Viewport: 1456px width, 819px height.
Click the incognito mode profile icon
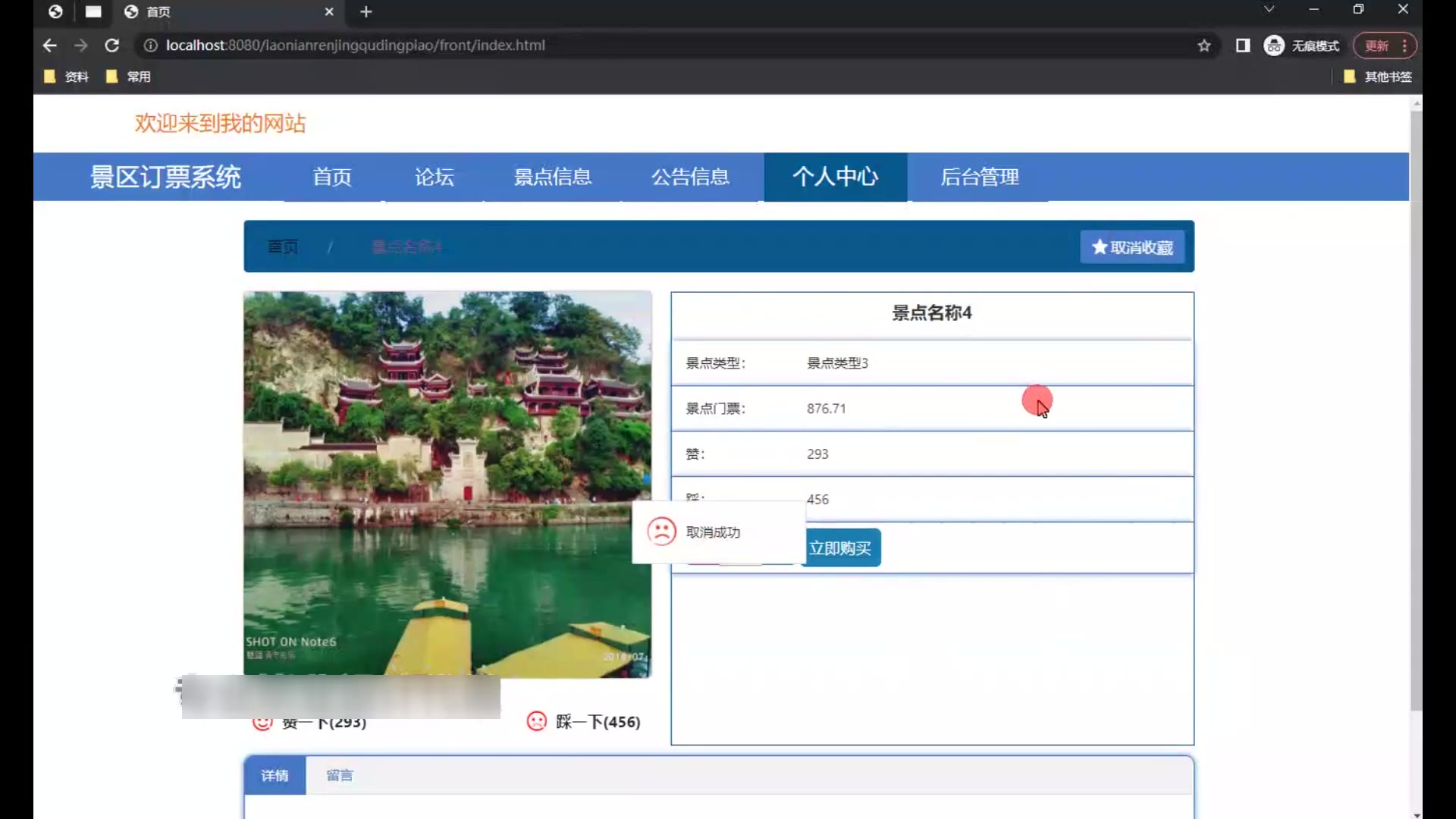[x=1274, y=45]
